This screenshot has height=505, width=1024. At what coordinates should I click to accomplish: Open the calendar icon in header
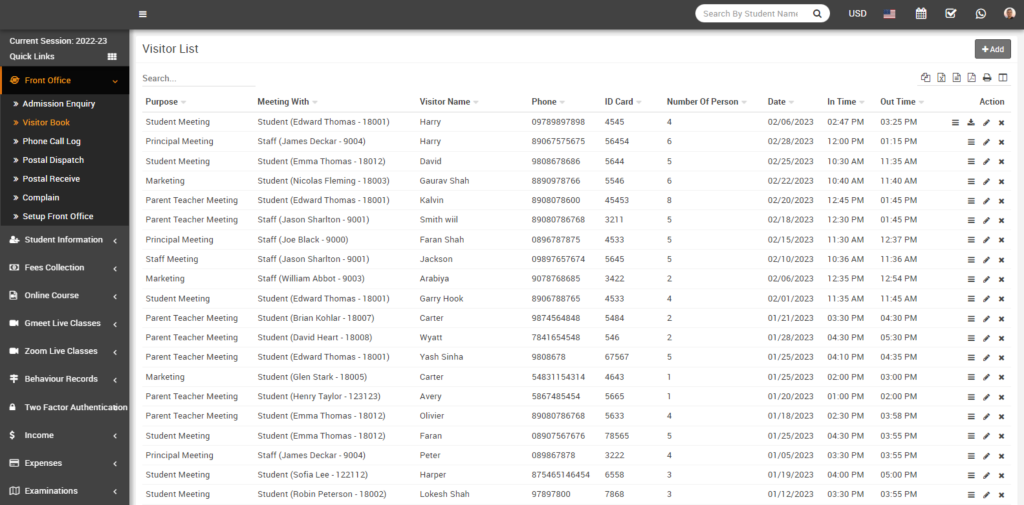click(921, 14)
